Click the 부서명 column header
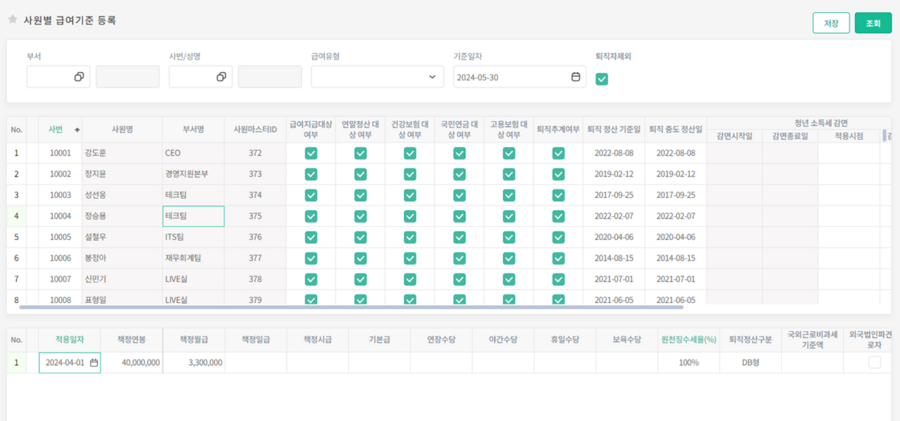Screen dimensions: 900x421 point(192,130)
